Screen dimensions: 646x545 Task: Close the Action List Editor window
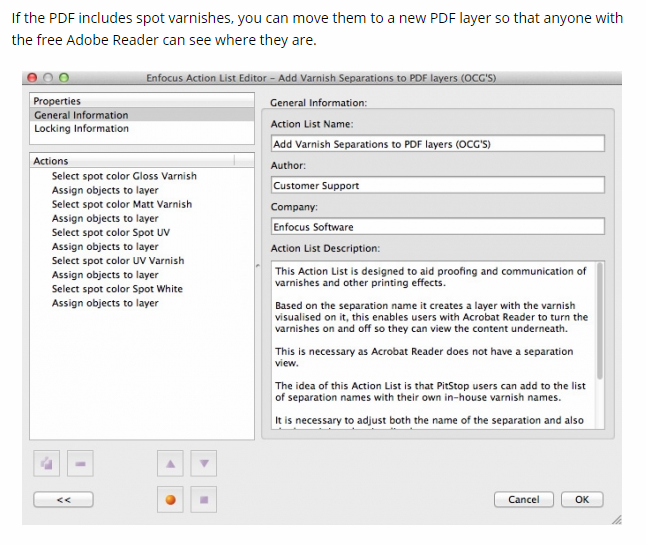click(32, 77)
